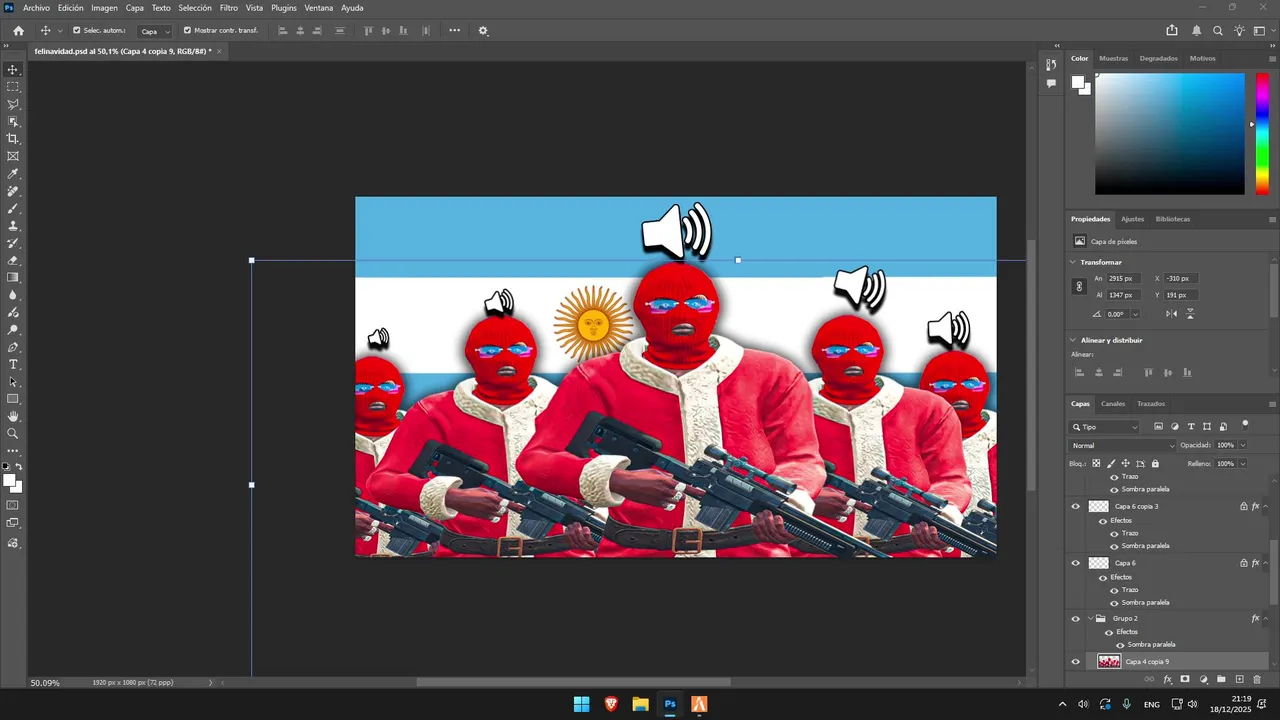The width and height of the screenshot is (1280, 720).
Task: Hide the Capa 4 copia 9 layer
Action: pos(1076,662)
